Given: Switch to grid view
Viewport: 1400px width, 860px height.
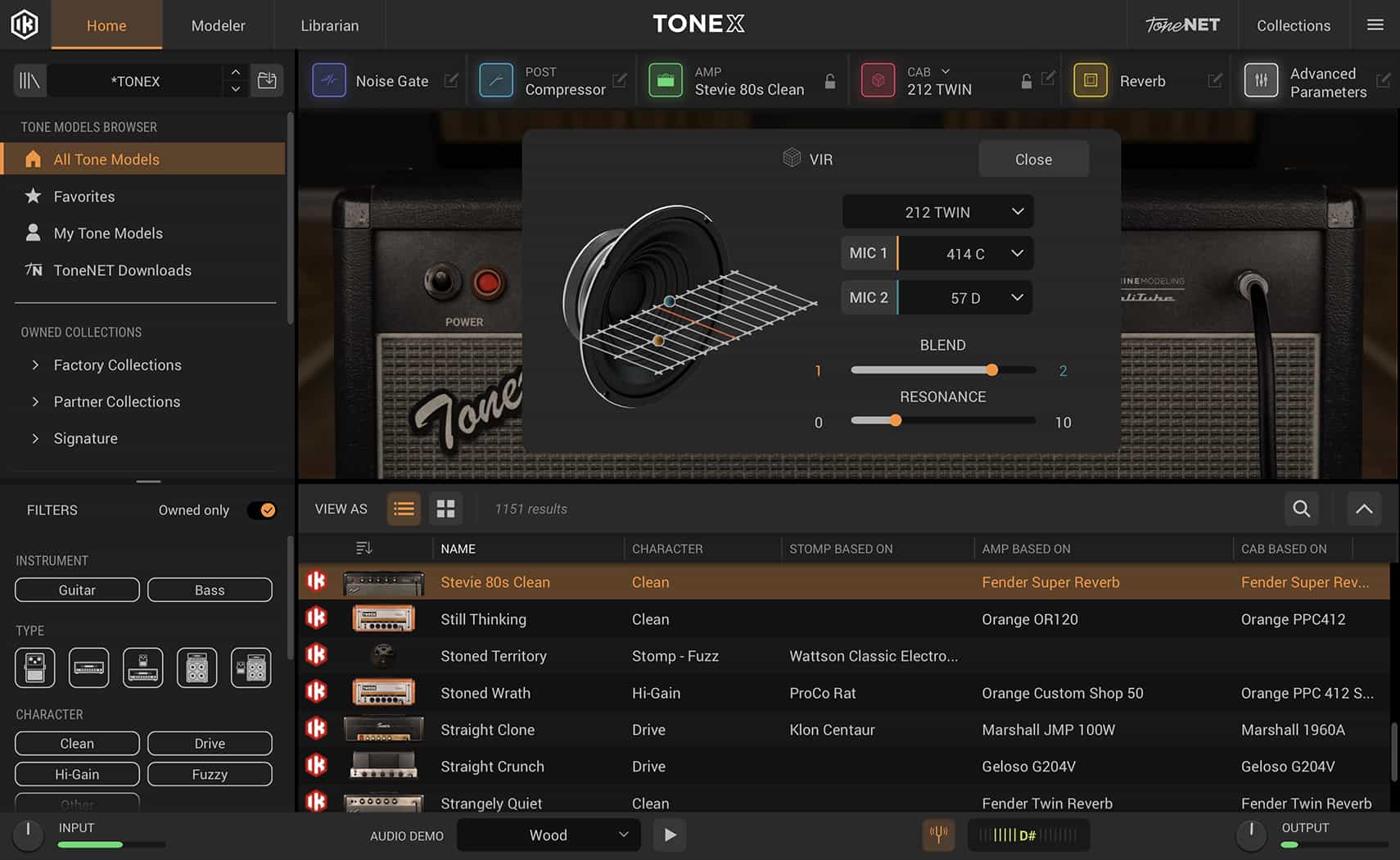Looking at the screenshot, I should [x=445, y=509].
